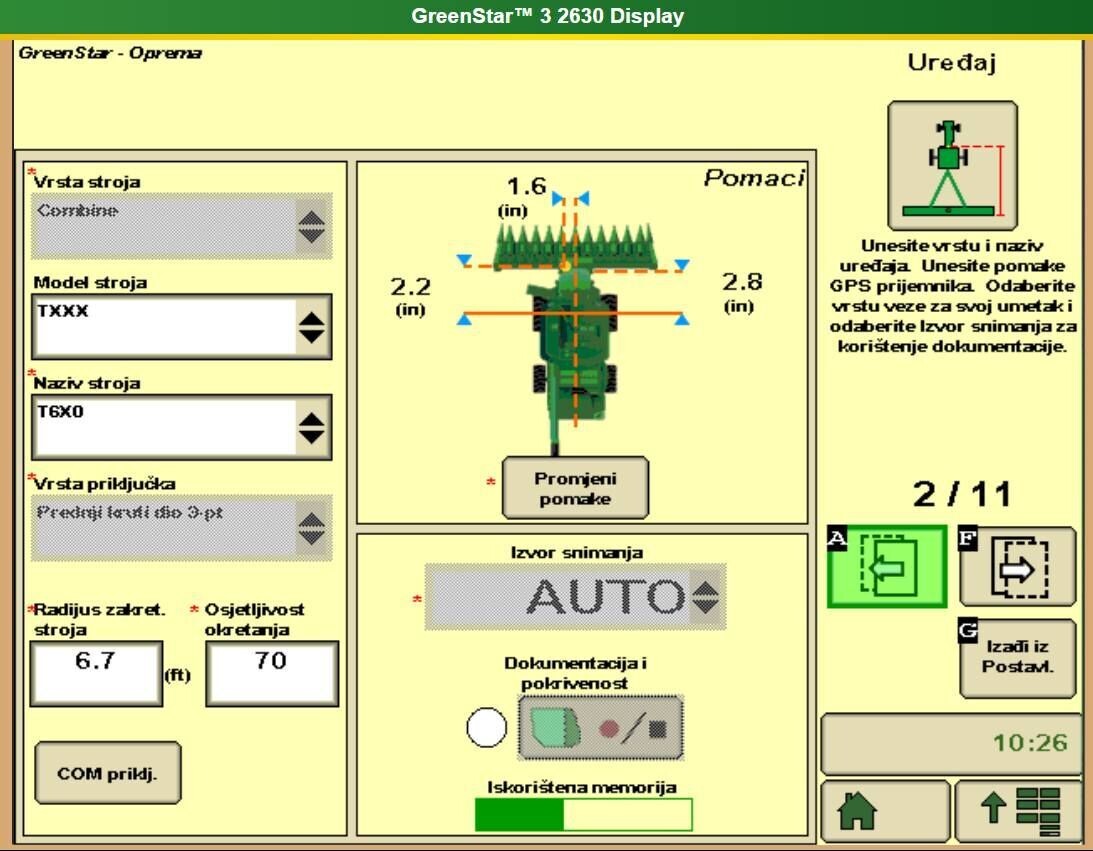Click the Uređaj title text
The width and height of the screenshot is (1093, 851).
tap(951, 63)
